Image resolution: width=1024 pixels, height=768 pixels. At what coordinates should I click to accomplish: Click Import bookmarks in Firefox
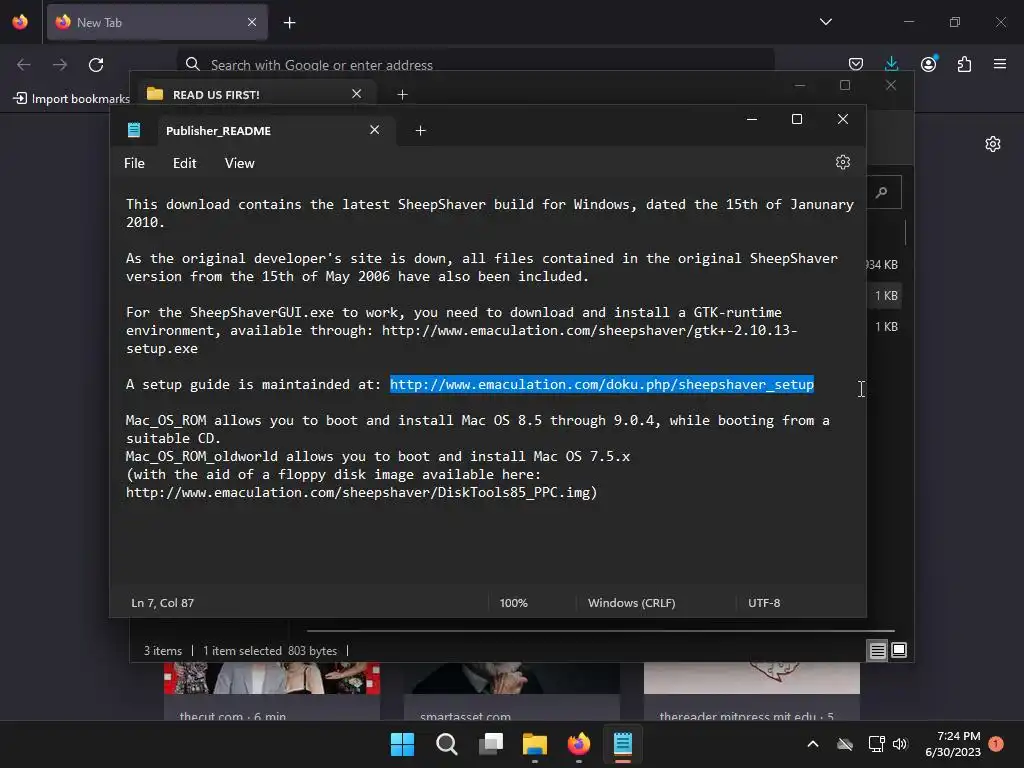coord(71,99)
